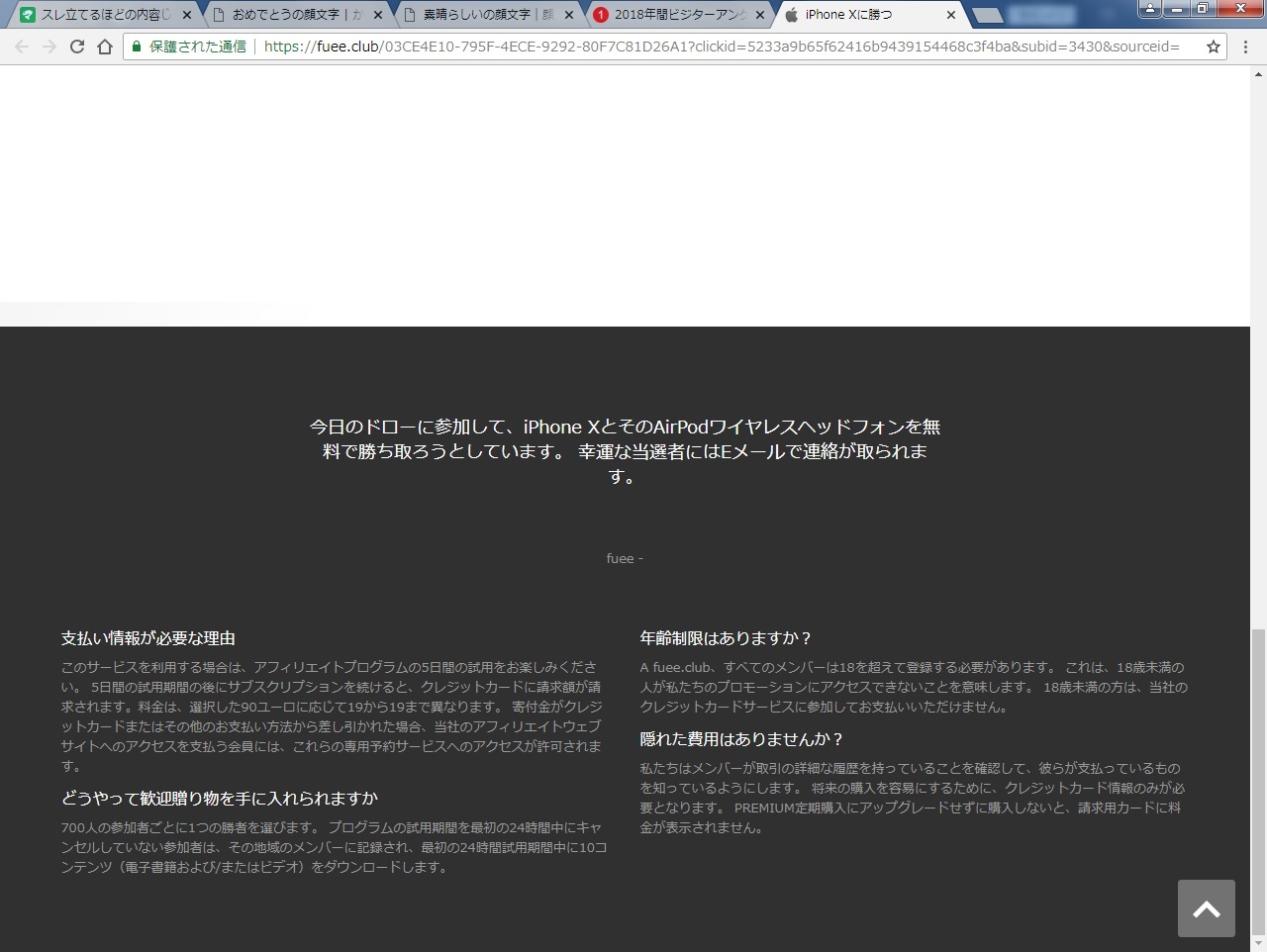The height and width of the screenshot is (952, 1267).
Task: Open the Chrome user profile button
Action: pyautogui.click(x=1150, y=9)
